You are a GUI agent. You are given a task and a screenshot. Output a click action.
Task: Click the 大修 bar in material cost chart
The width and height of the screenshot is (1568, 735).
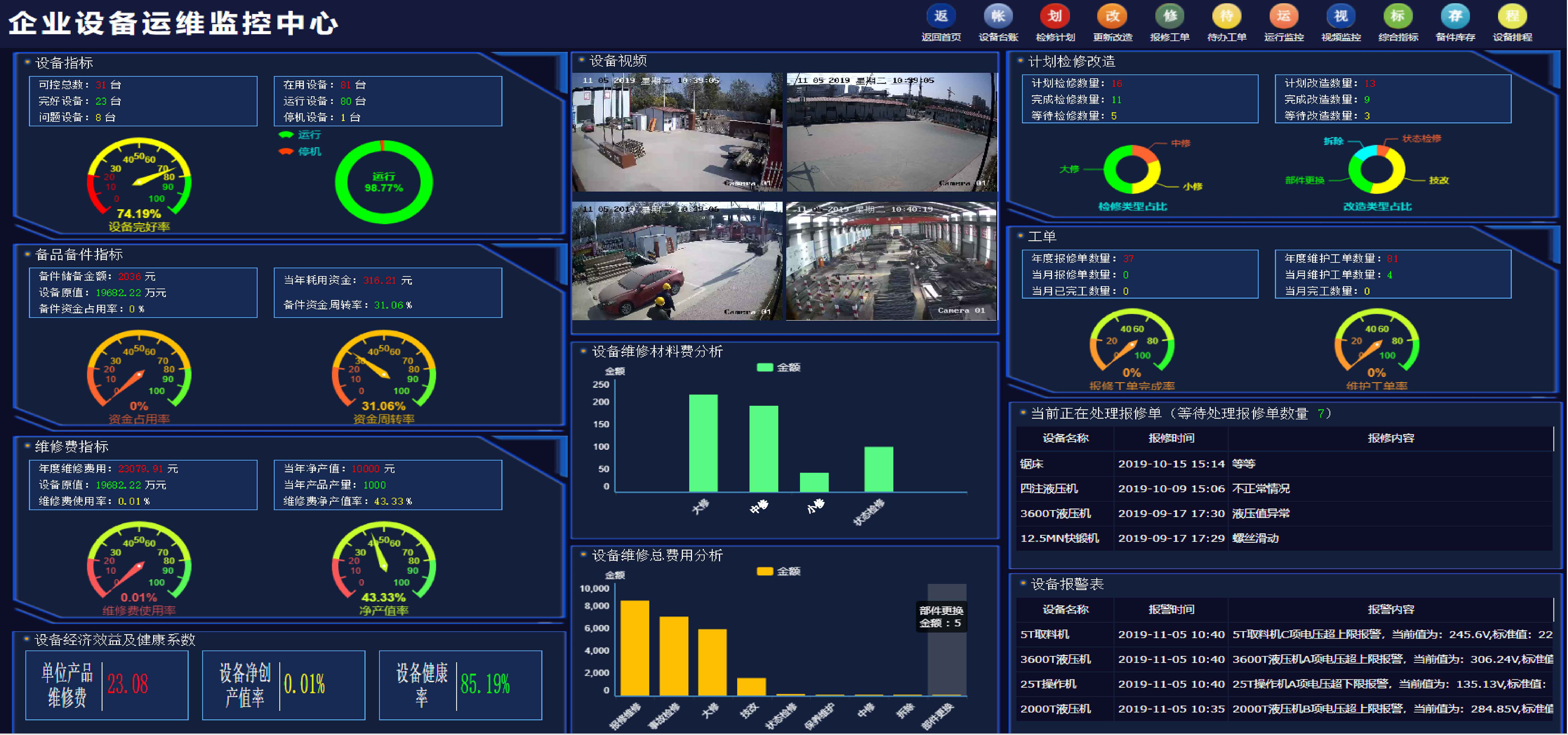pyautogui.click(x=703, y=443)
